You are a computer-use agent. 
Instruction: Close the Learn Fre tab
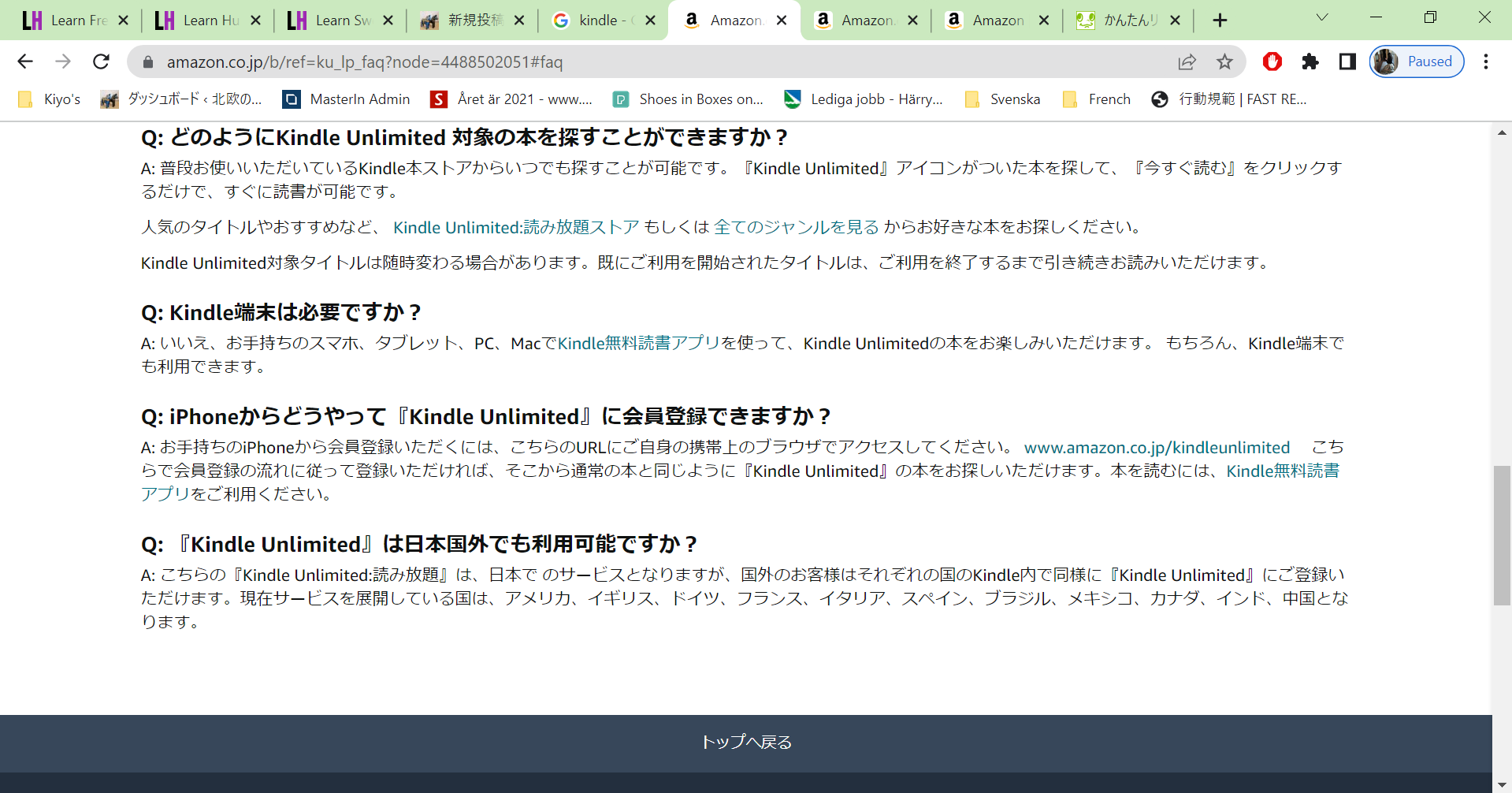coord(123,20)
